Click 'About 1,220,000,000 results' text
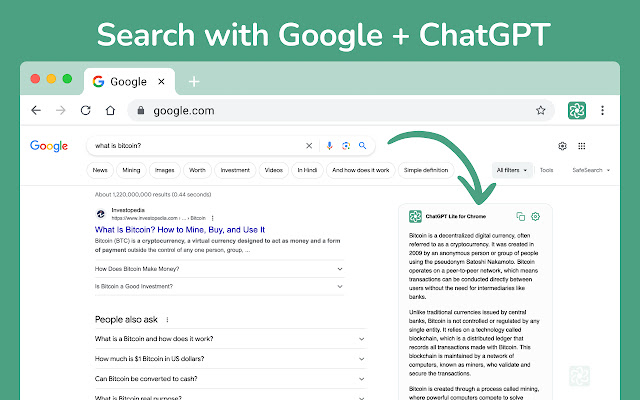Image resolution: width=640 pixels, height=400 pixels. click(x=153, y=195)
